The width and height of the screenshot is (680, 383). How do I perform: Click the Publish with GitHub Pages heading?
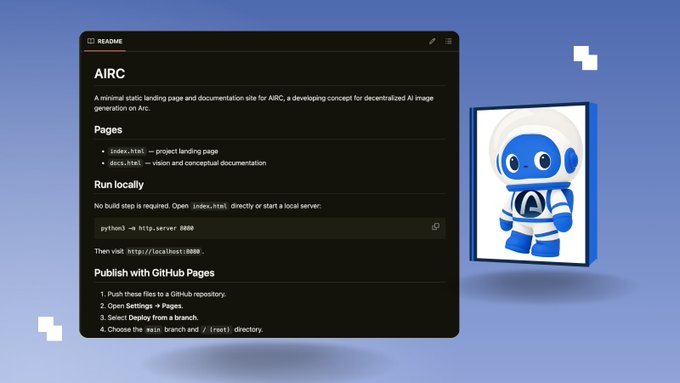(154, 273)
